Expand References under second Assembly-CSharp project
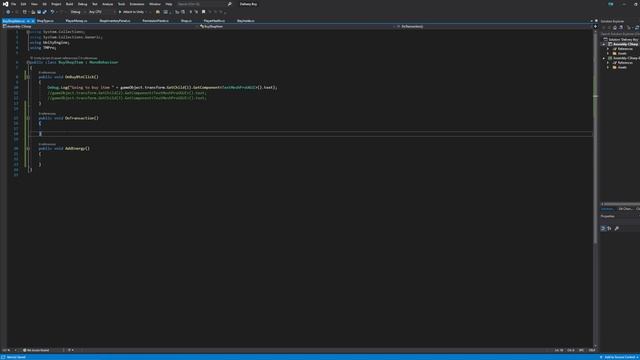This screenshot has width=640, height=360. [x=608, y=63]
